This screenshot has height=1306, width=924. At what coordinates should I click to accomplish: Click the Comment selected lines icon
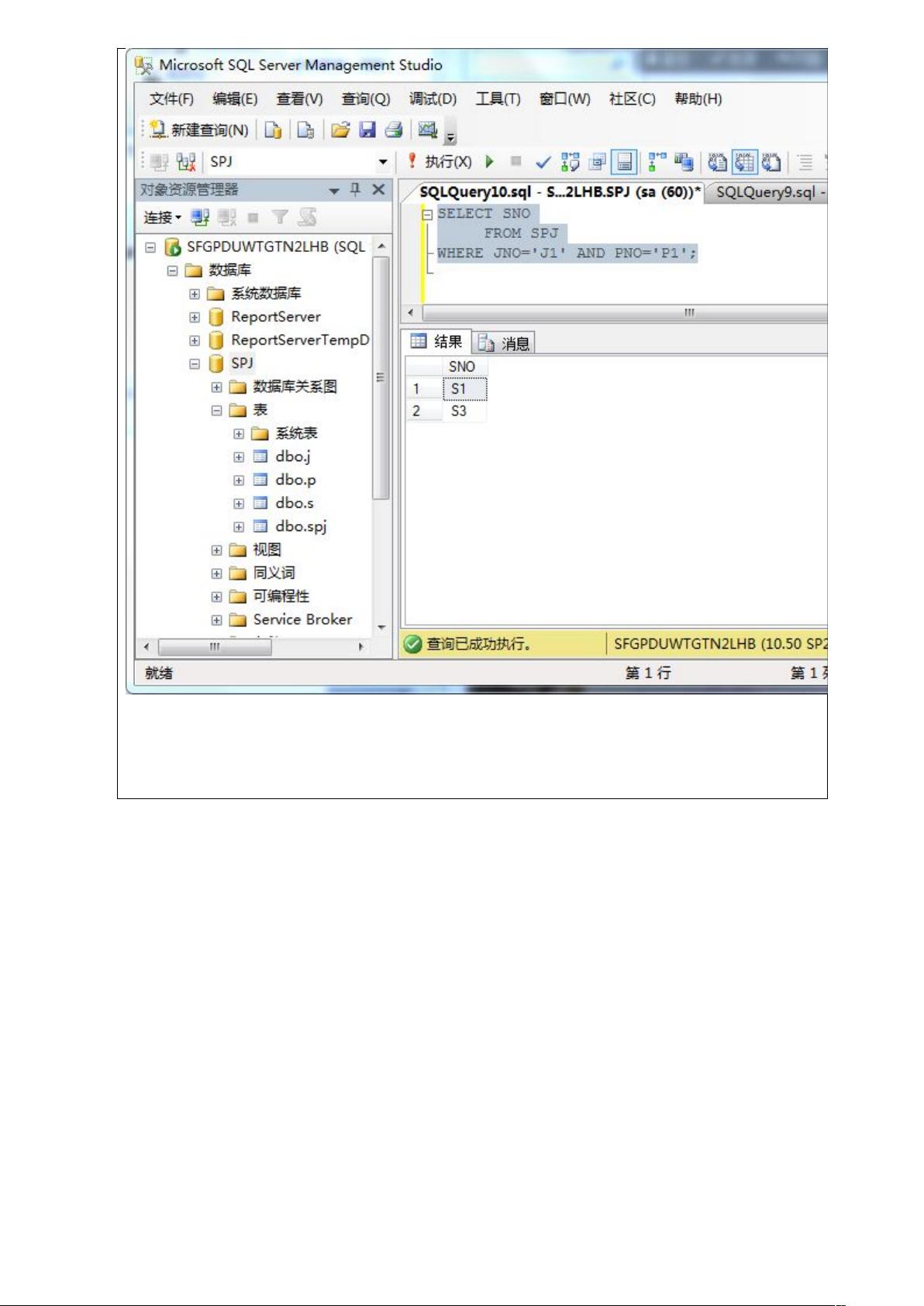click(x=805, y=162)
